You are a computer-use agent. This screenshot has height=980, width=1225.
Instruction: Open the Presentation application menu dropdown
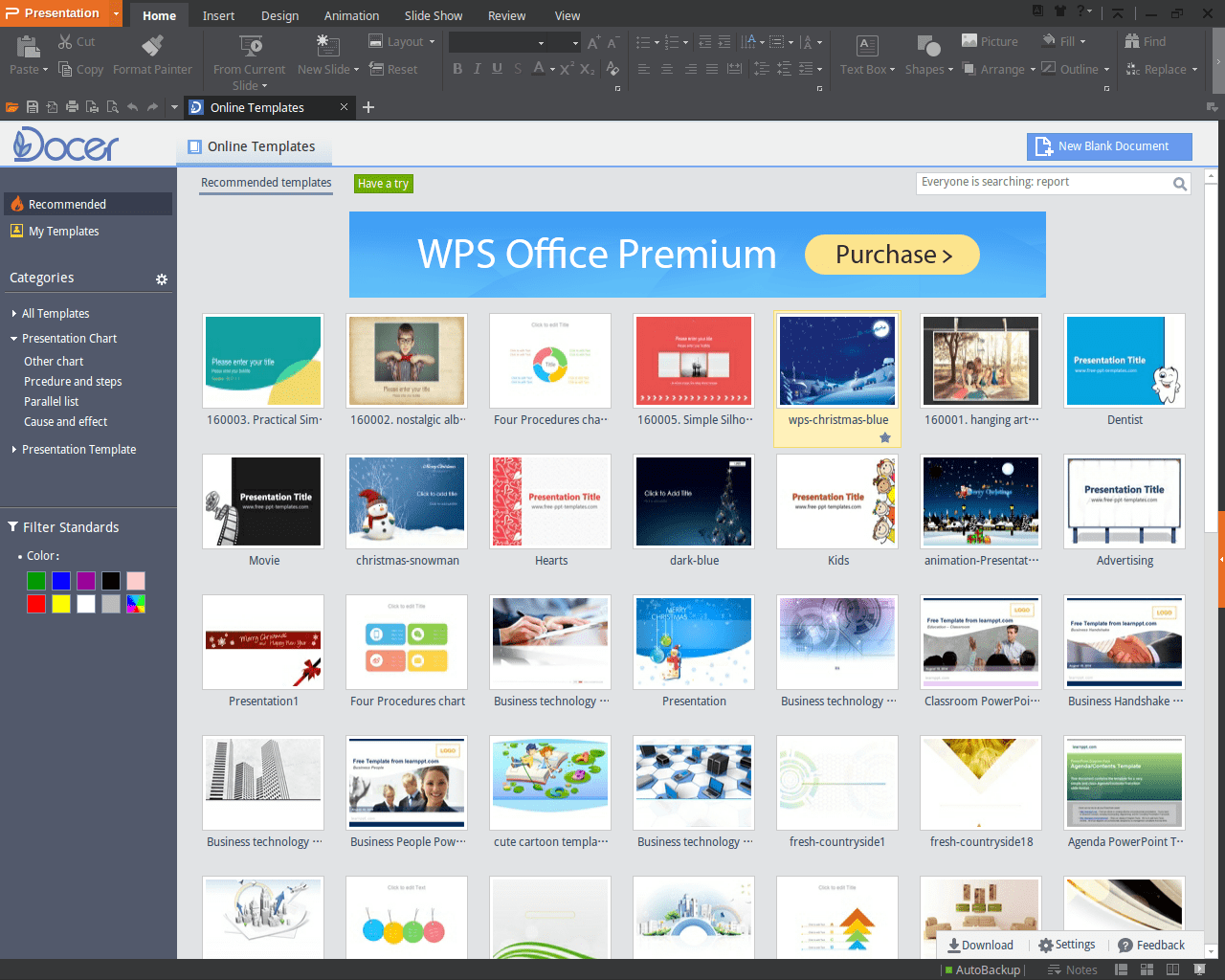point(117,13)
